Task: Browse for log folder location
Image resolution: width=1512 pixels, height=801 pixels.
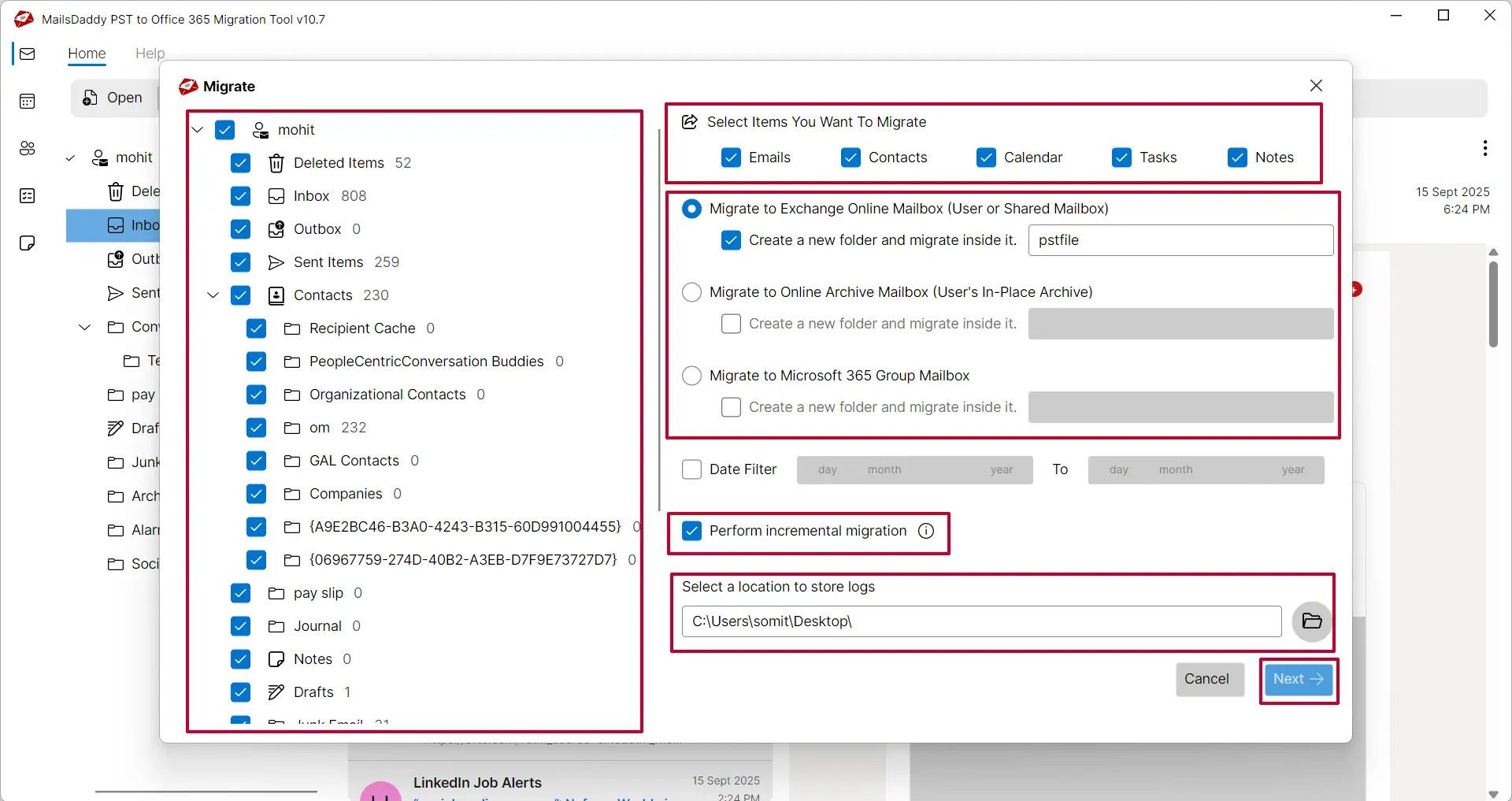Action: pos(1312,621)
